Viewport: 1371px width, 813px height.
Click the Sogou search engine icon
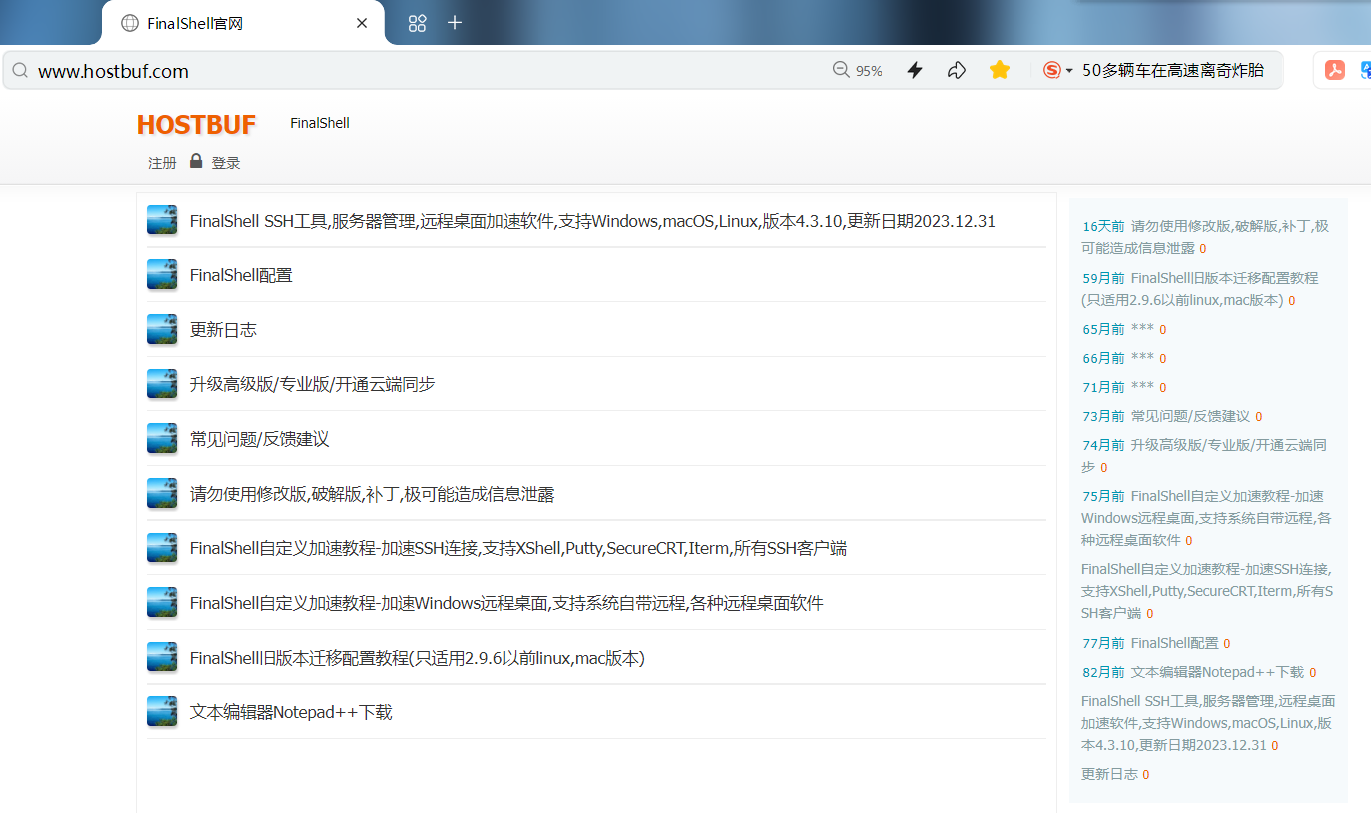point(1051,70)
